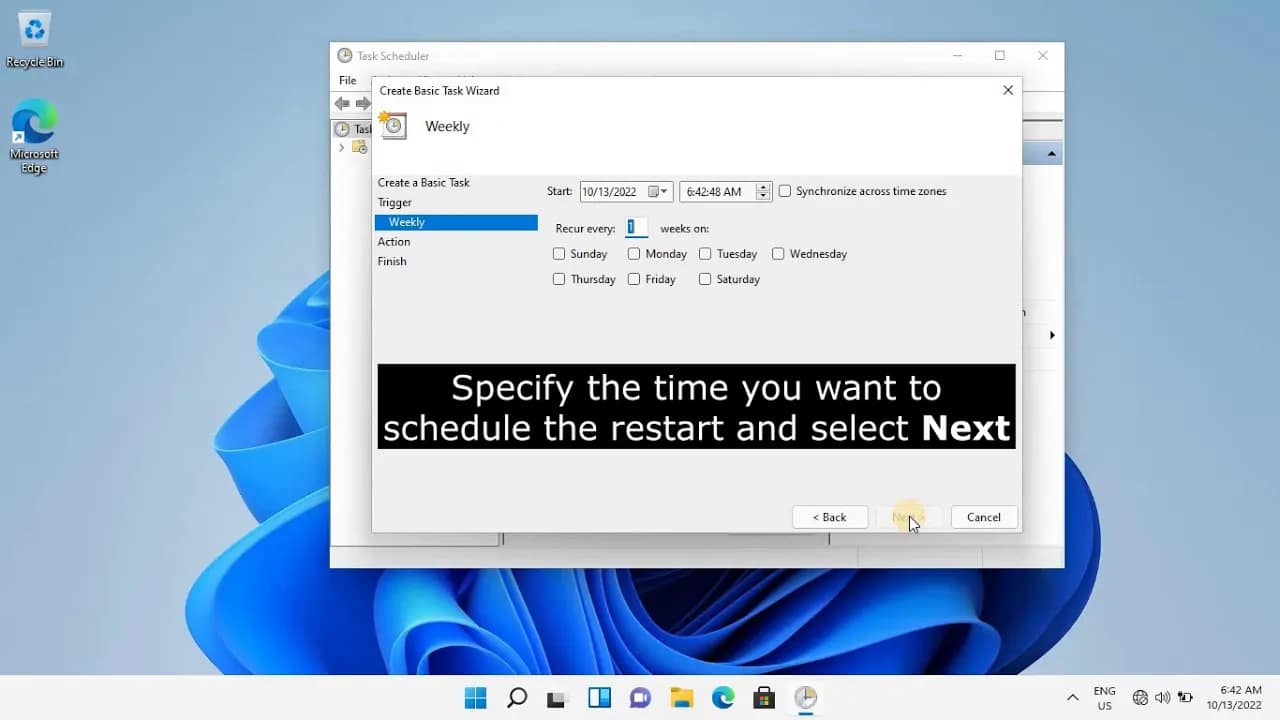The image size is (1280, 720).
Task: Click the forward navigation arrow in Task Scheduler toolbar
Action: (365, 103)
